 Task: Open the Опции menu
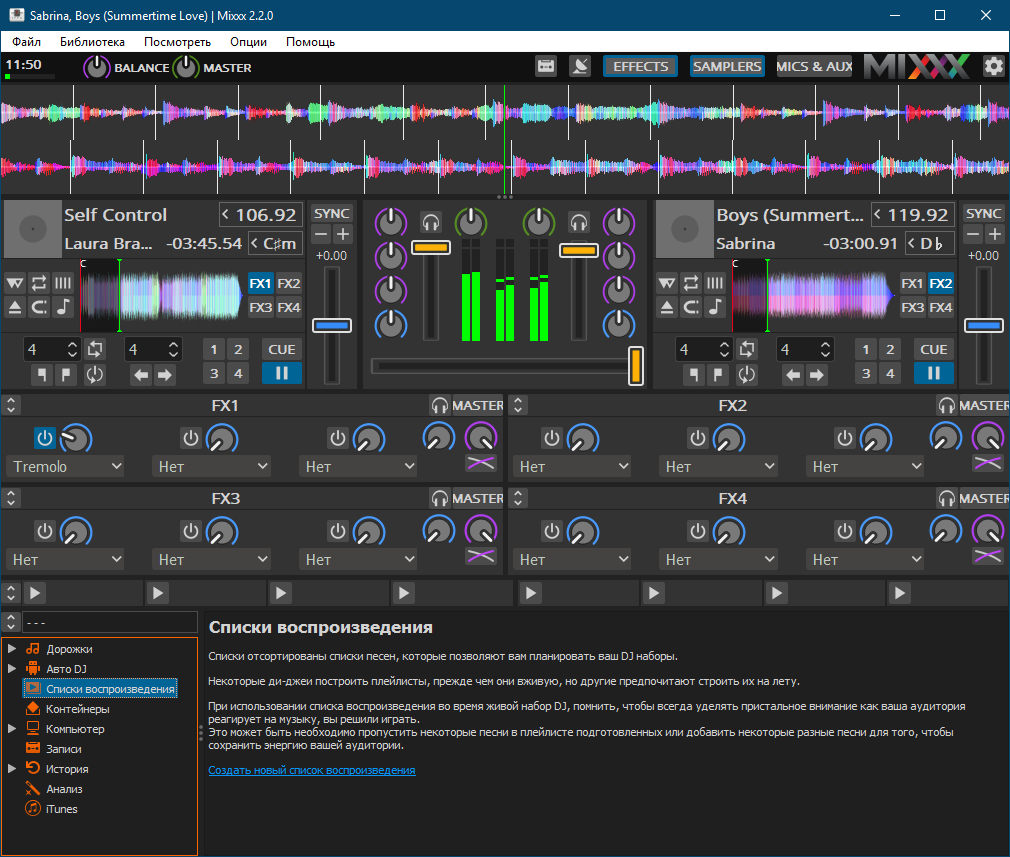click(248, 42)
